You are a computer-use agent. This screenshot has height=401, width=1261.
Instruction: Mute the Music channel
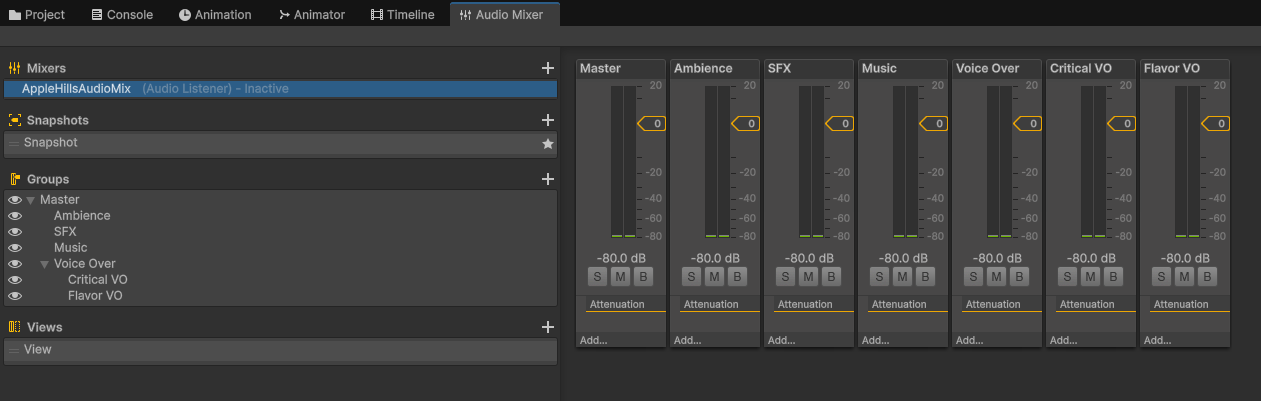coord(902,277)
